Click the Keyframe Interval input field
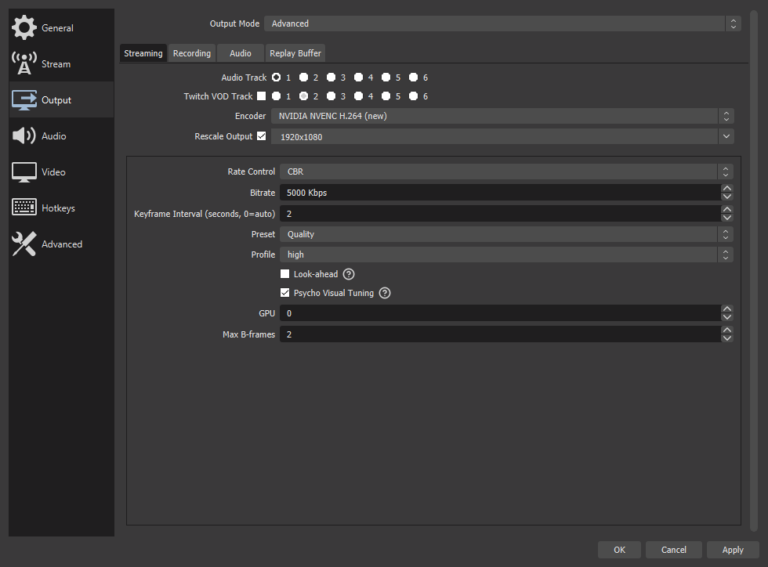 pyautogui.click(x=500, y=213)
